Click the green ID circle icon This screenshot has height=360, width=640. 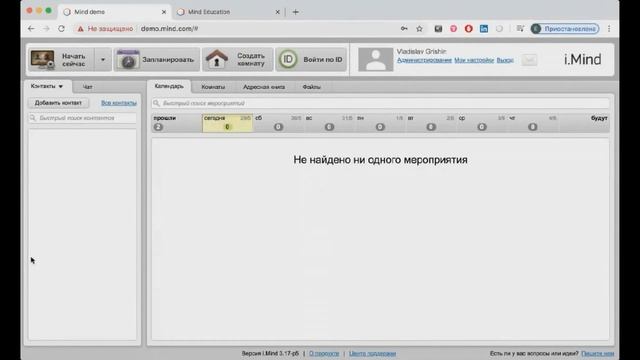[x=288, y=60]
